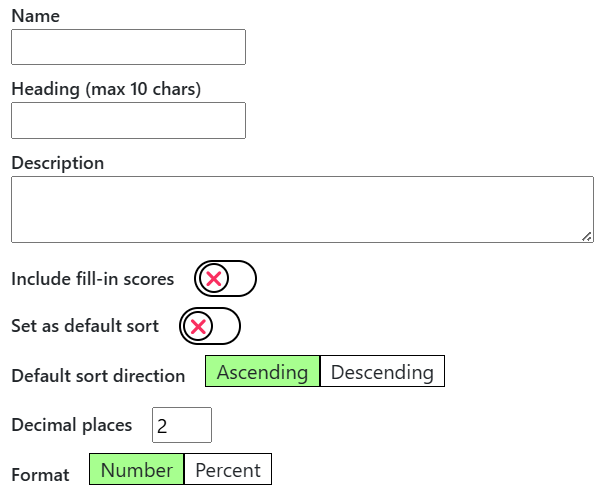Toggle the Include fill-in scores switch
The height and width of the screenshot is (492, 601).
(x=225, y=279)
